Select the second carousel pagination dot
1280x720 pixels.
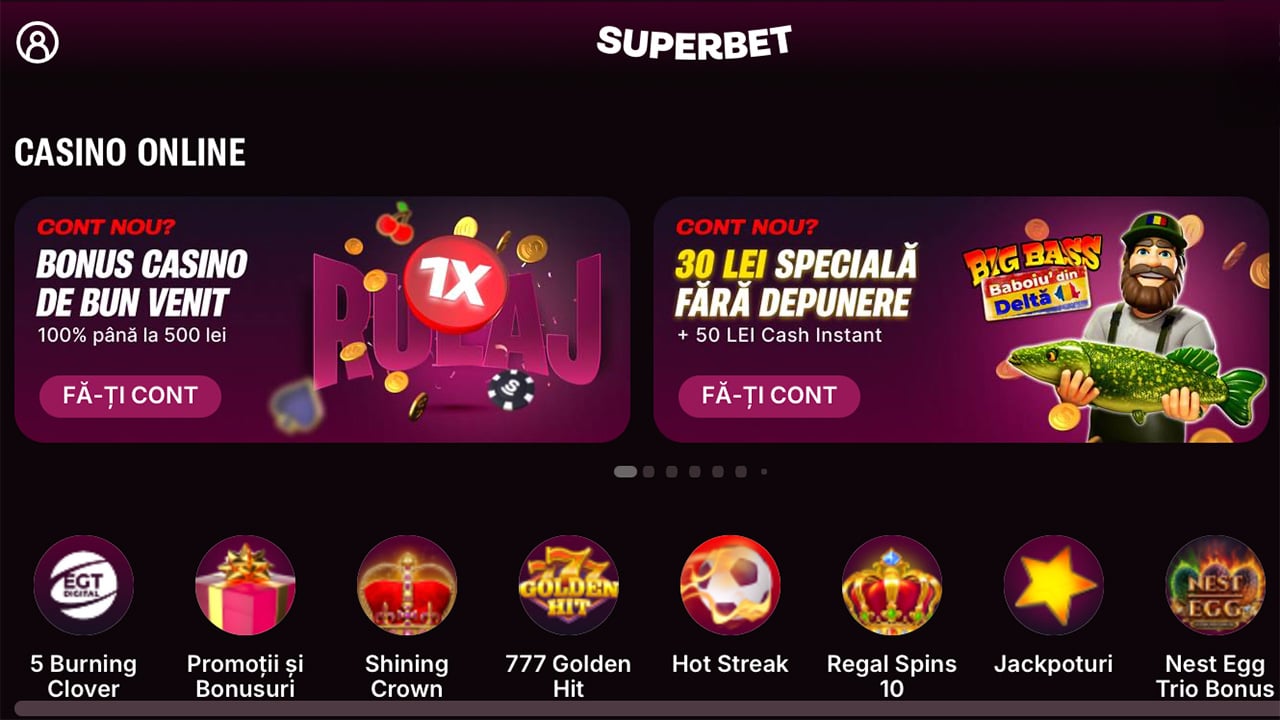pyautogui.click(x=649, y=472)
